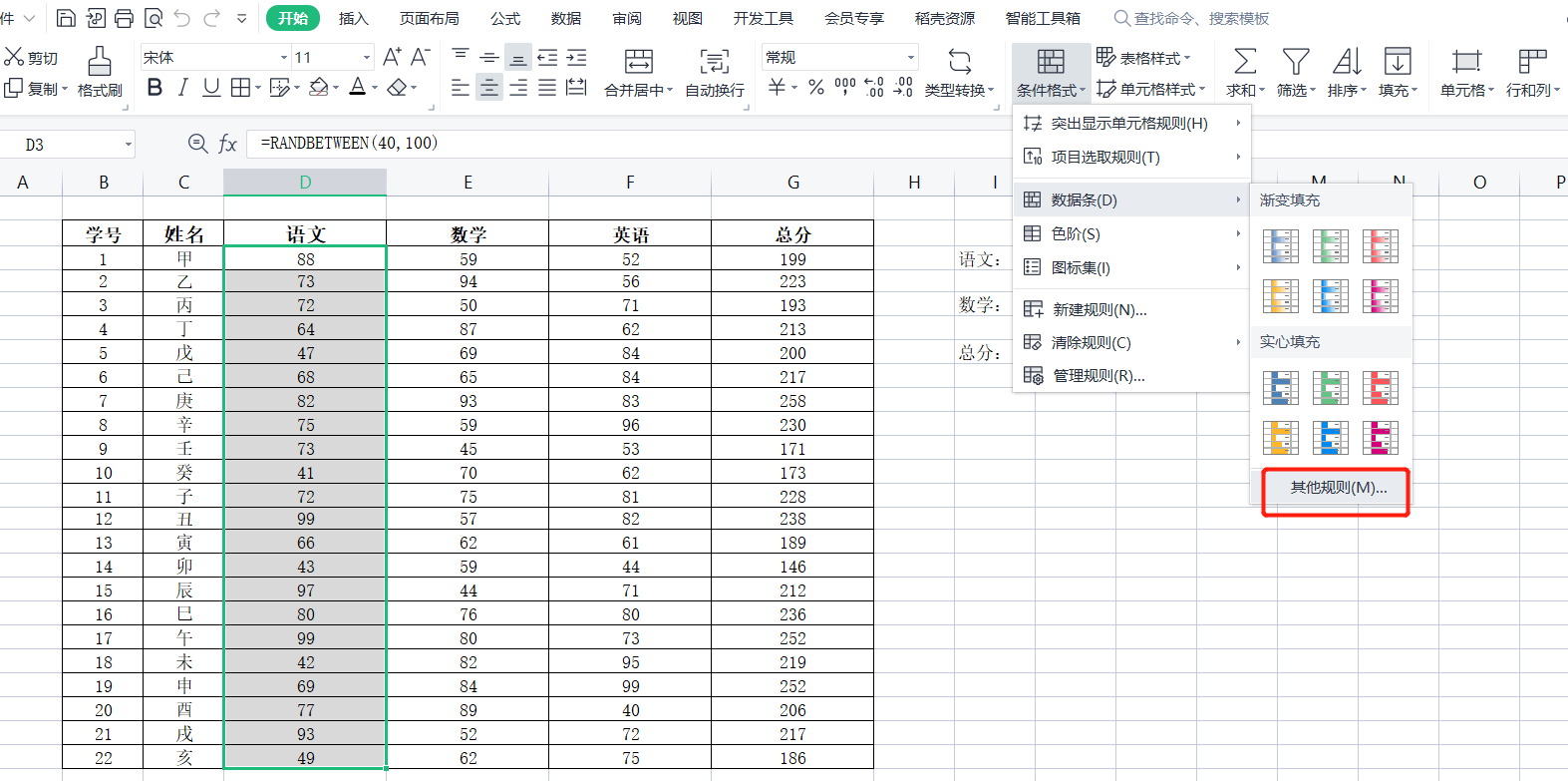Toggle horizontal center alignment

489,88
